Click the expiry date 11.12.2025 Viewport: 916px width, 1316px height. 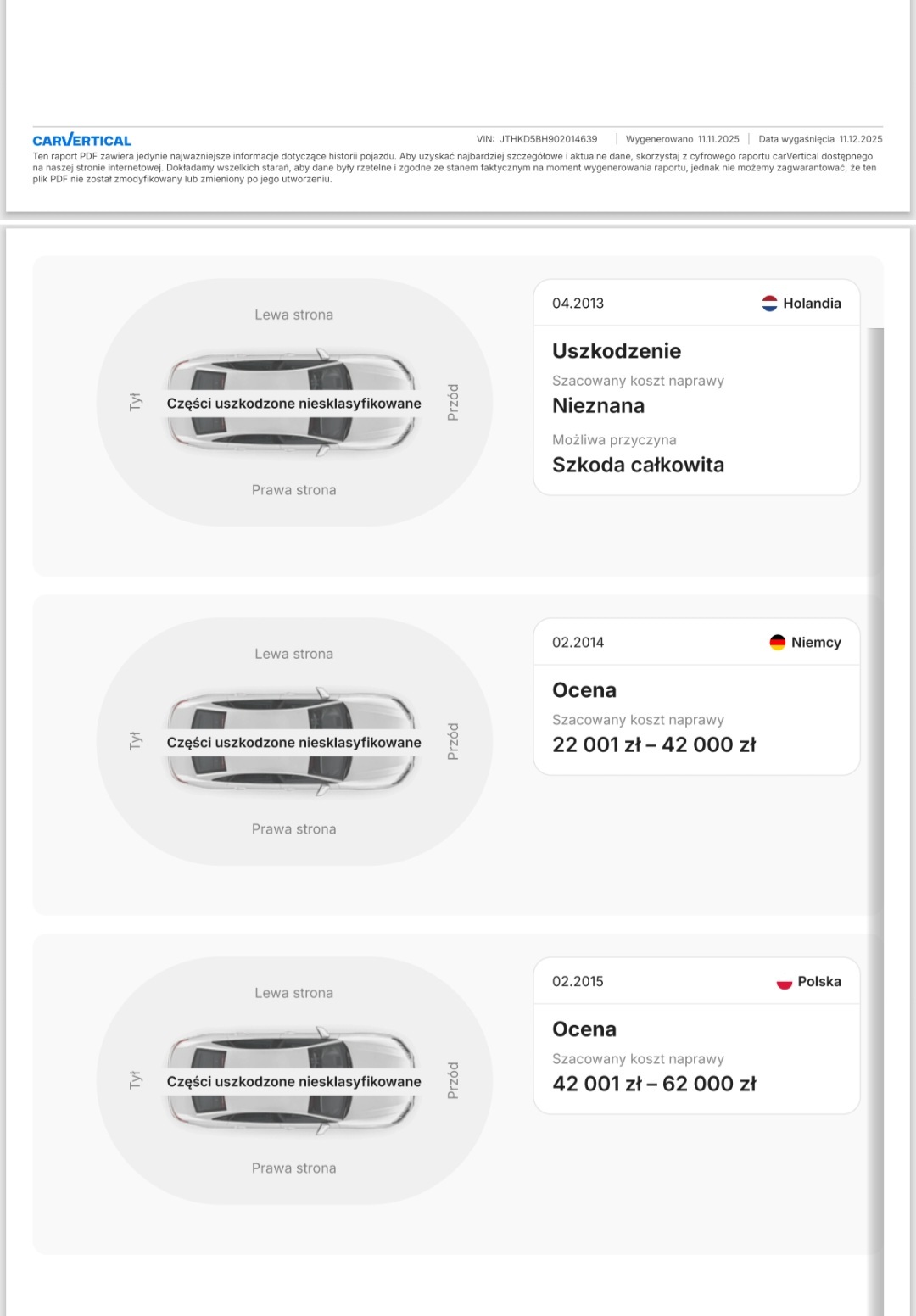coord(860,139)
